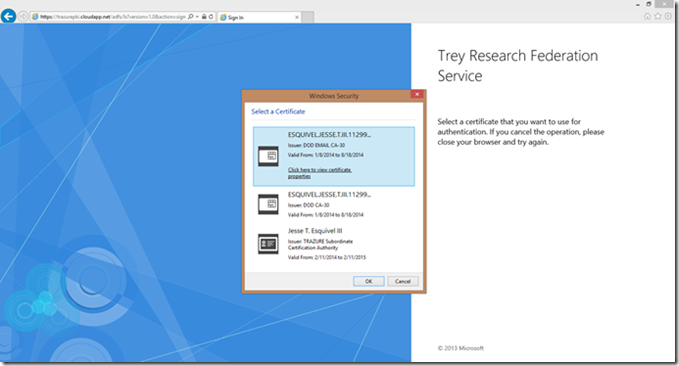
Task: Close the Sign In tab
Action: [x=297, y=17]
